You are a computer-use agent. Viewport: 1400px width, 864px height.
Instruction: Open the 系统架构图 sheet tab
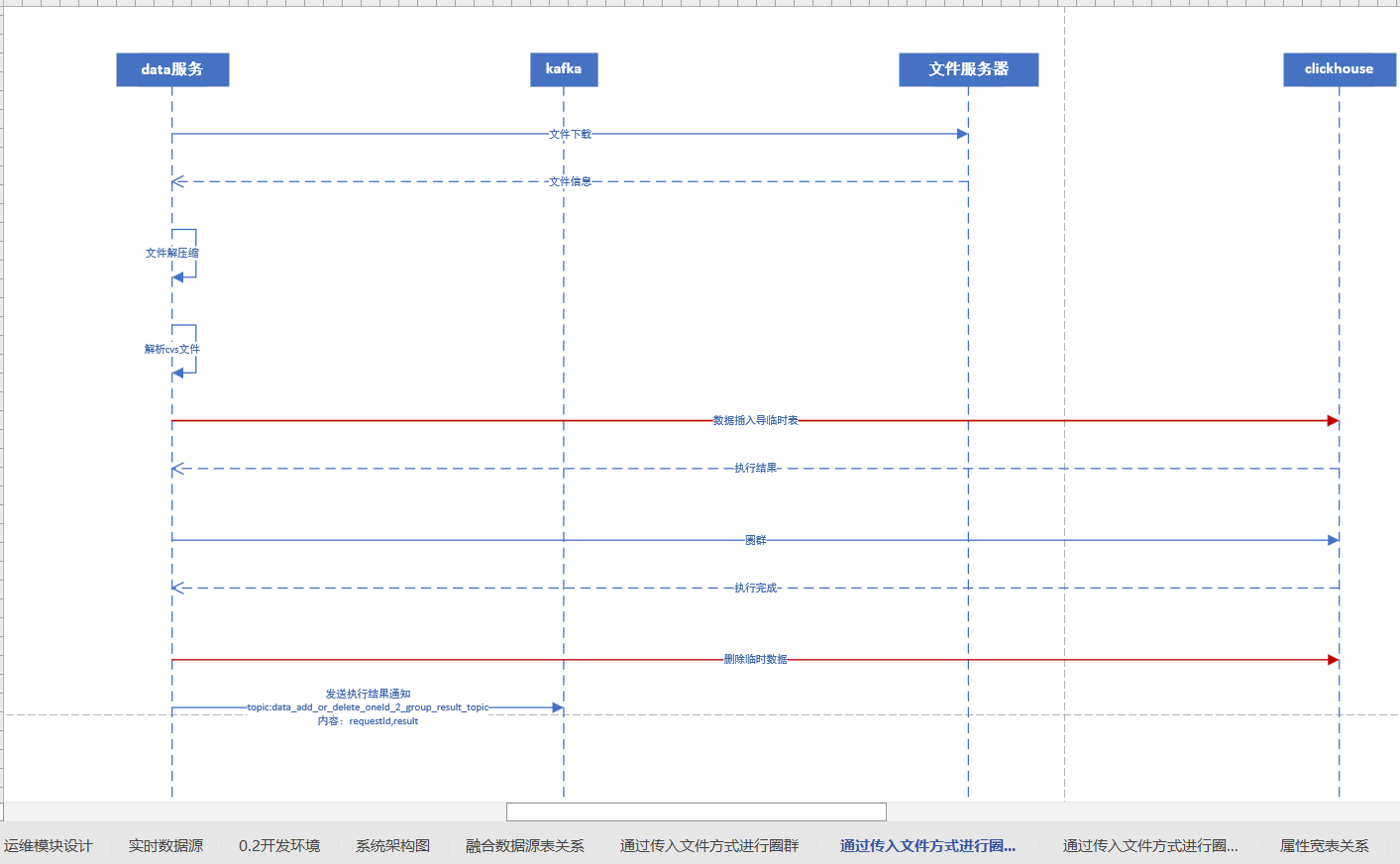point(393,845)
